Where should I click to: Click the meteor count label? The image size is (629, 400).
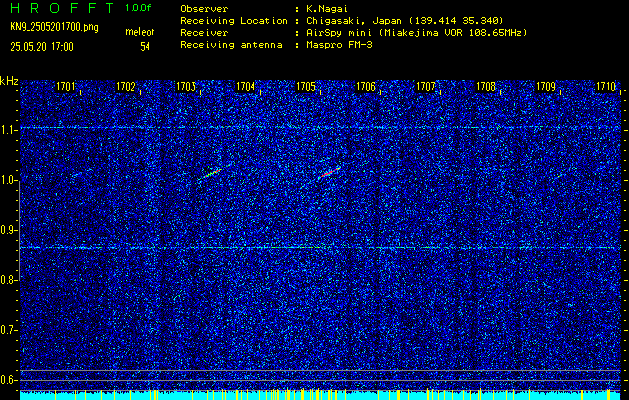pyautogui.click(x=140, y=32)
